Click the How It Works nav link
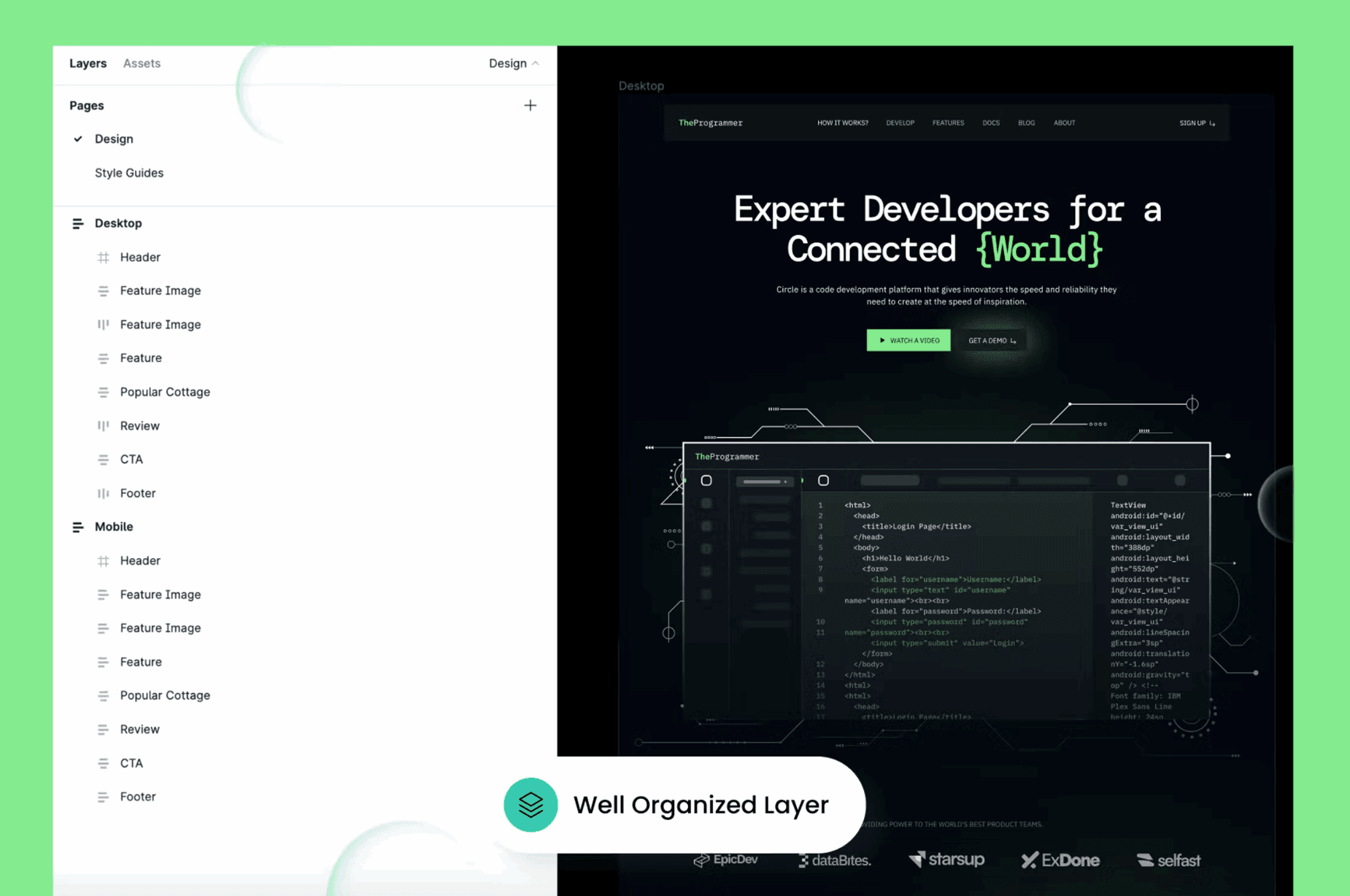 point(842,123)
